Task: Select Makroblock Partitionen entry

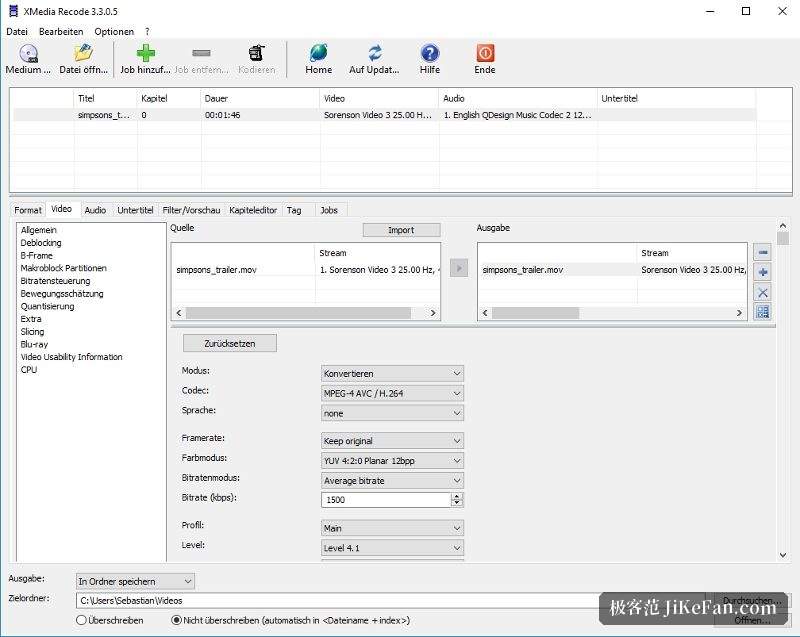Action: 63,268
